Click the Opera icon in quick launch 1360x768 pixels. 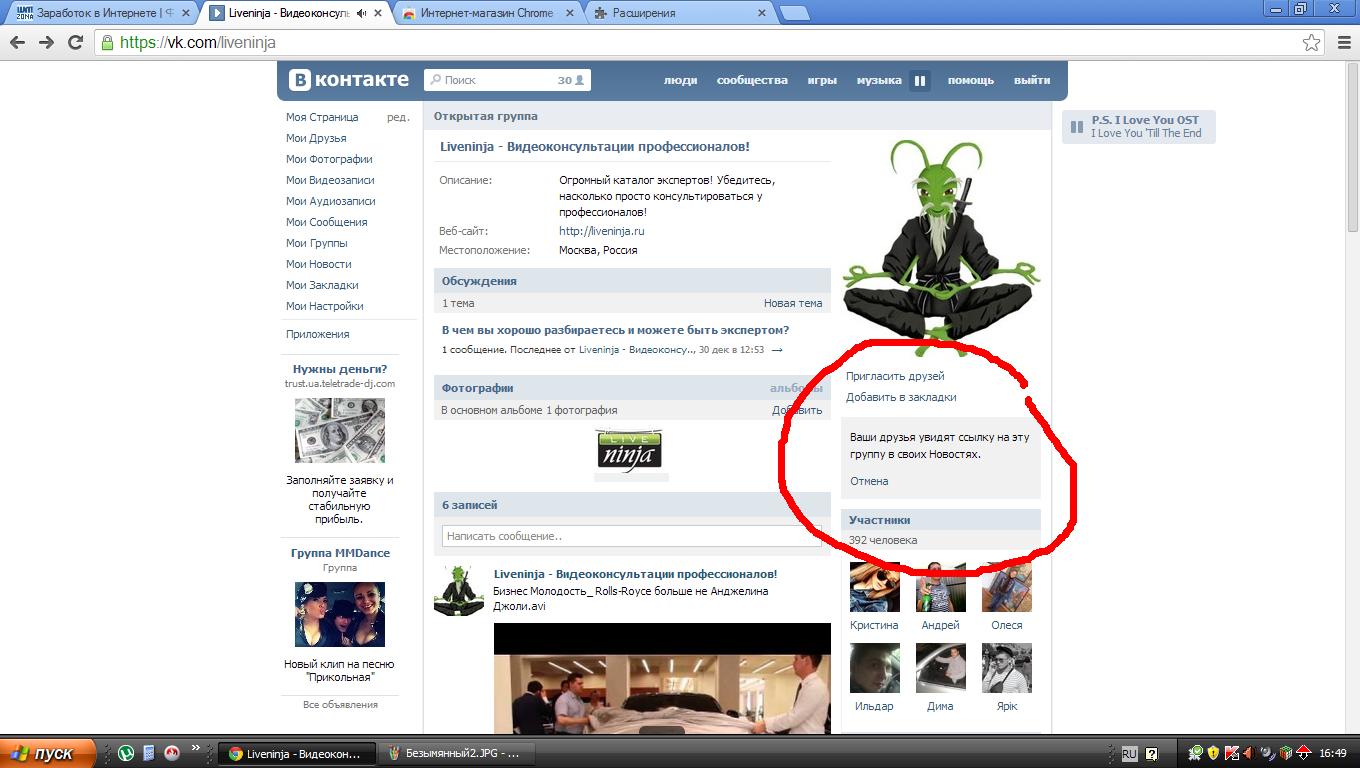pyautogui.click(x=171, y=753)
